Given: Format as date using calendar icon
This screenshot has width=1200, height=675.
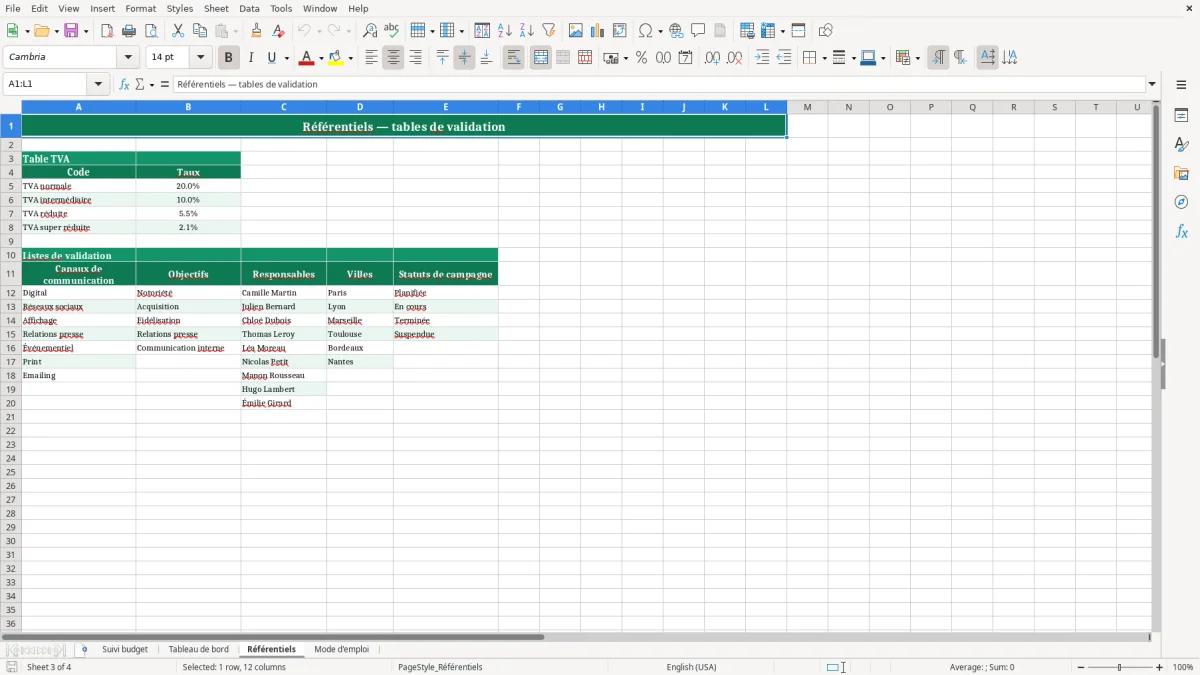Looking at the screenshot, I should [x=685, y=58].
